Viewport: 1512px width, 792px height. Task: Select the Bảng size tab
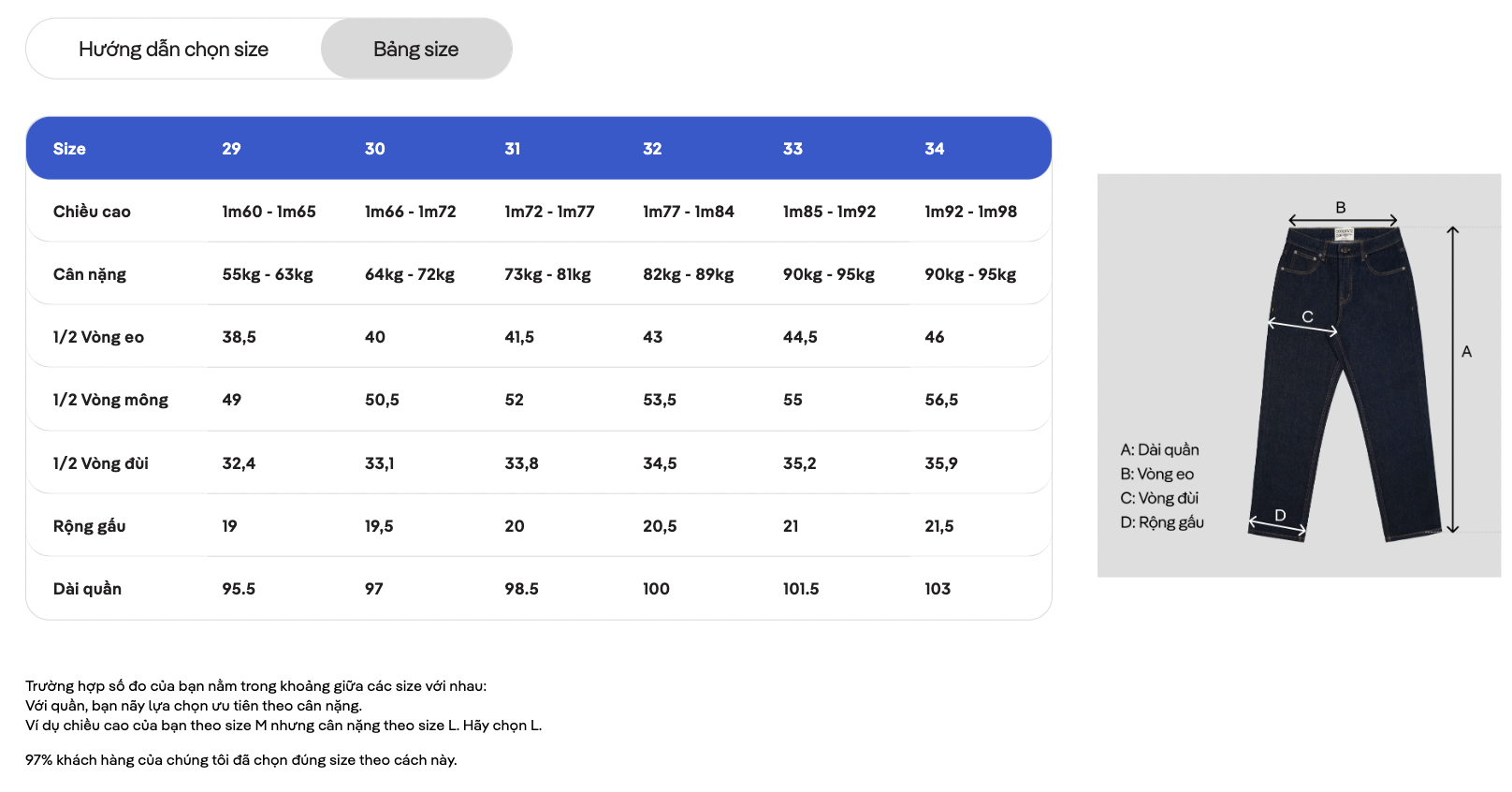pyautogui.click(x=416, y=49)
